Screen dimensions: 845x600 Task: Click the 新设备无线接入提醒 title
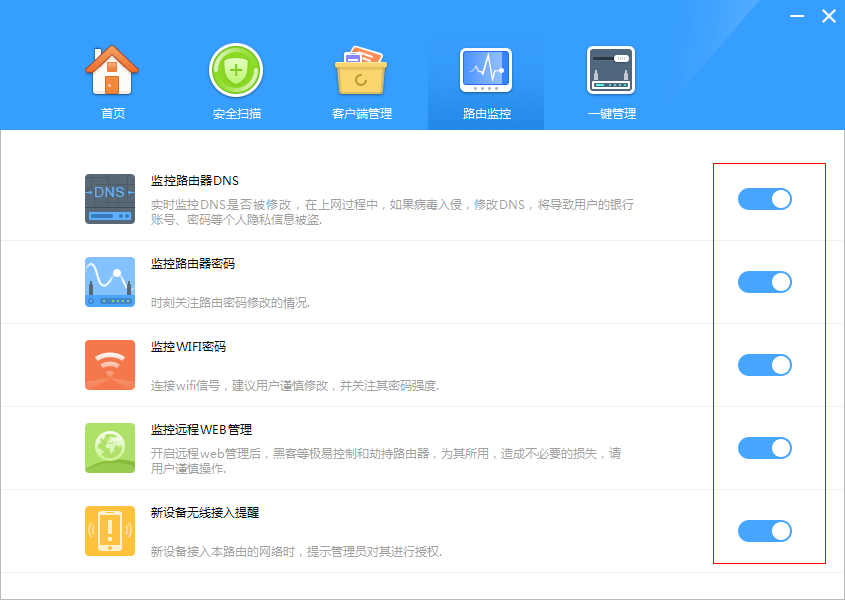coord(206,513)
